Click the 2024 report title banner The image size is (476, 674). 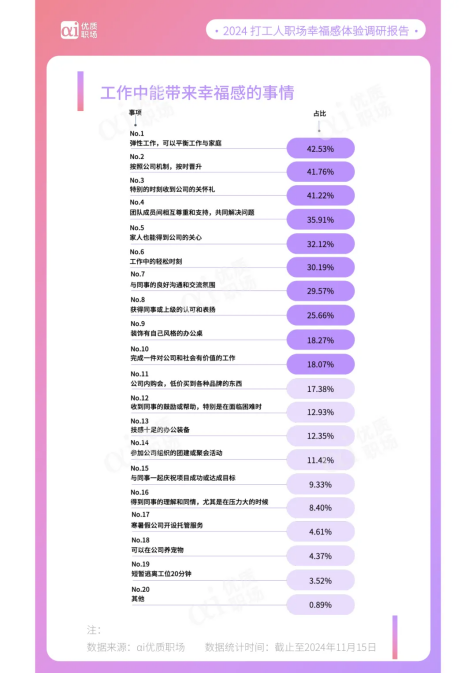pyautogui.click(x=316, y=31)
